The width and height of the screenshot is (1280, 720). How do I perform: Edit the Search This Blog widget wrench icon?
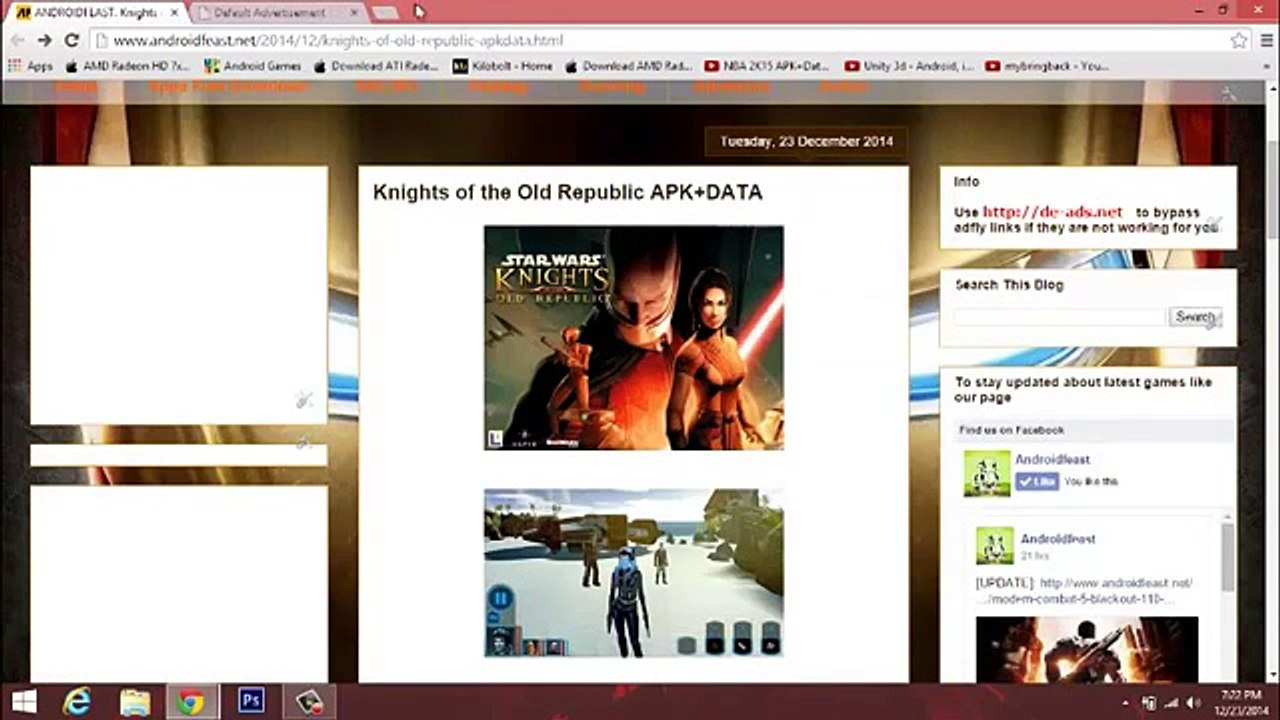tap(1212, 322)
